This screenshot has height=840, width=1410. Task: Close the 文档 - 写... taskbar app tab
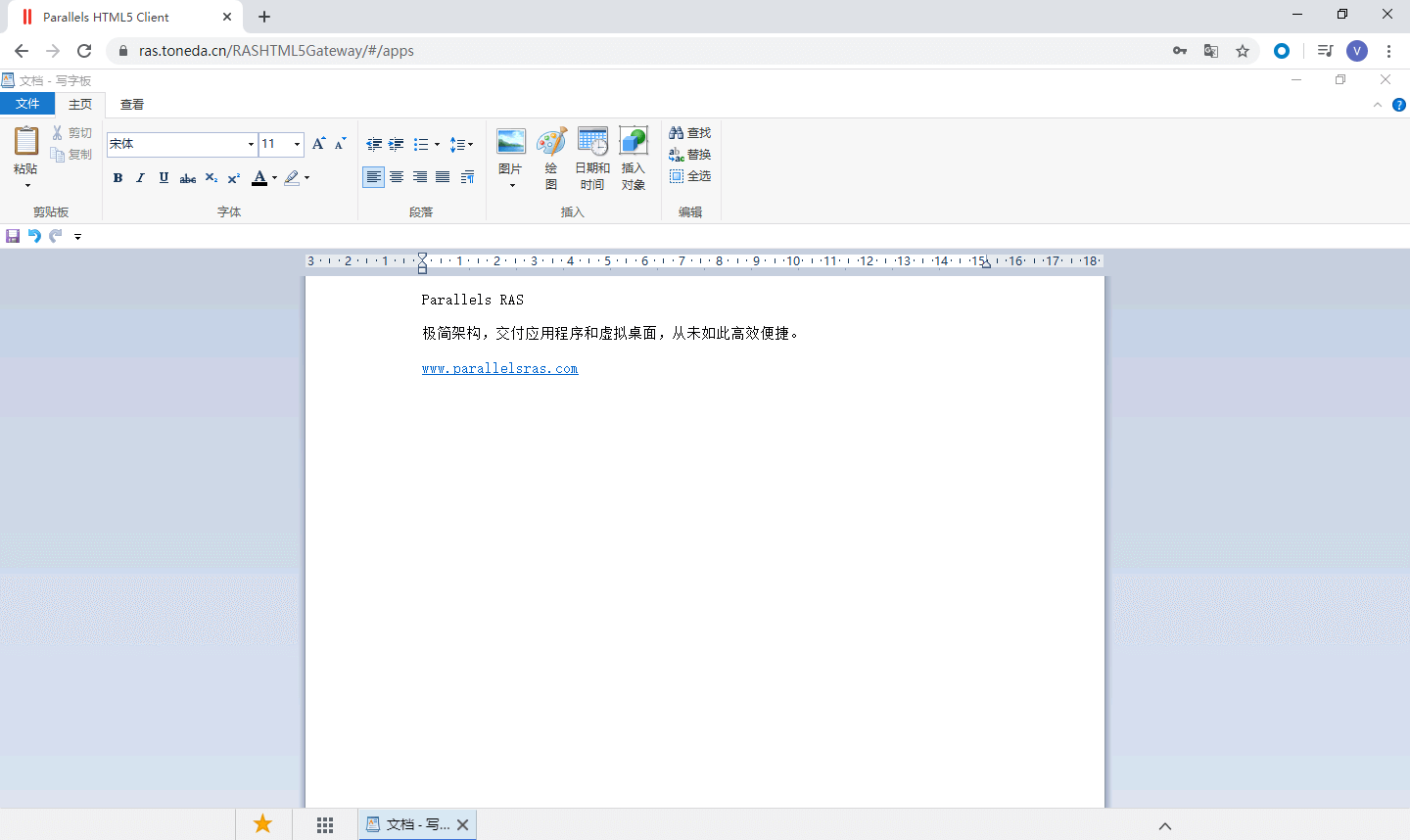coord(463,825)
